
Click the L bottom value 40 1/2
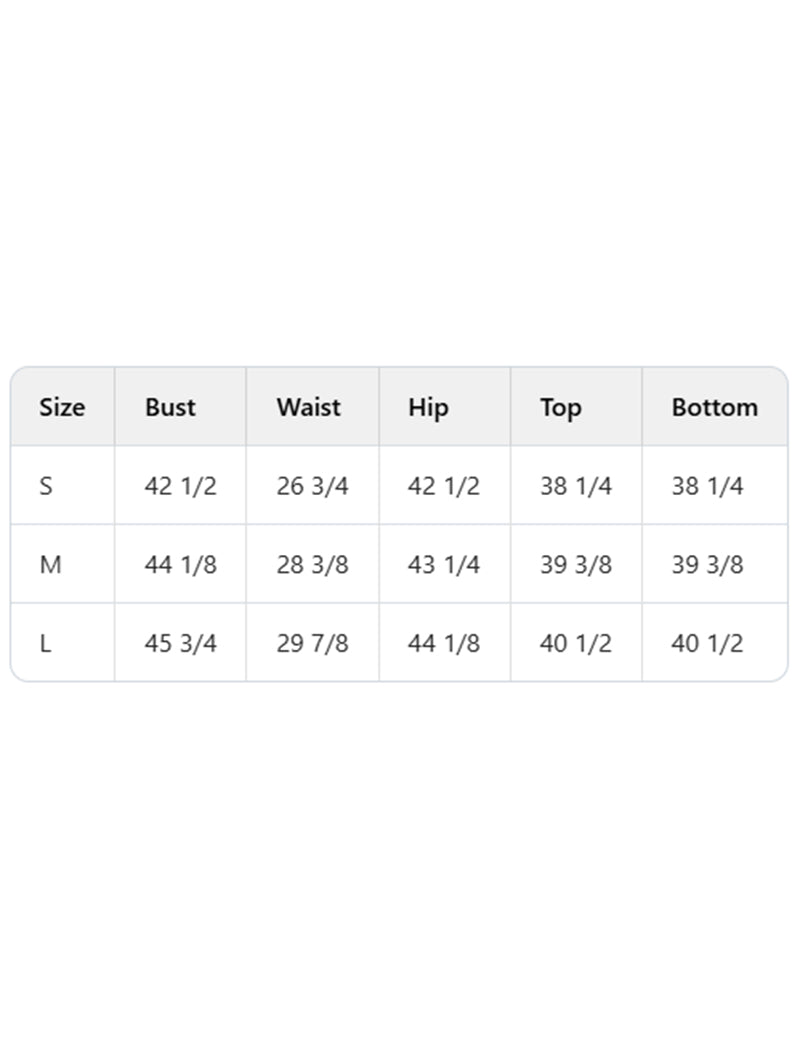click(x=708, y=644)
